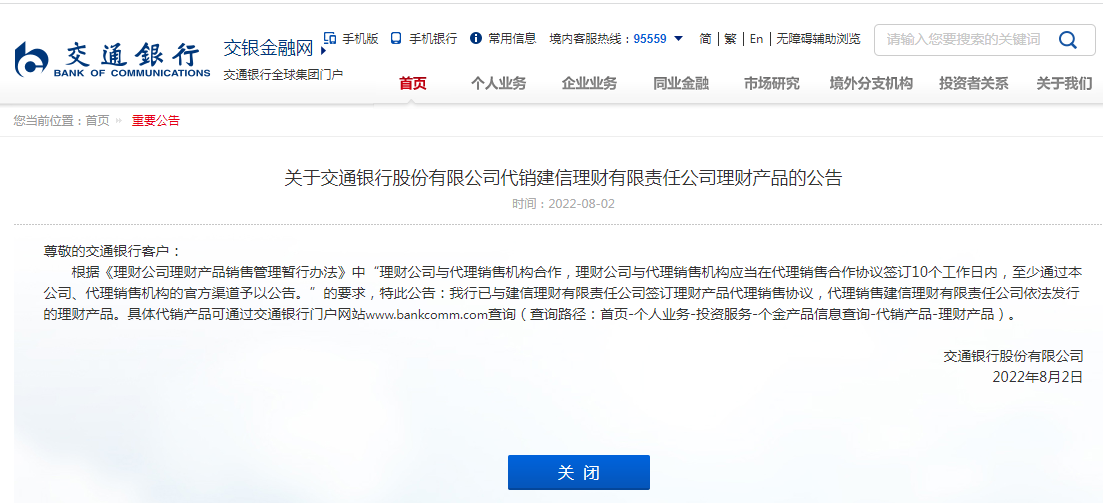
Task: Click the 交通银行全球集团门户 subtitle
Action: point(283,74)
